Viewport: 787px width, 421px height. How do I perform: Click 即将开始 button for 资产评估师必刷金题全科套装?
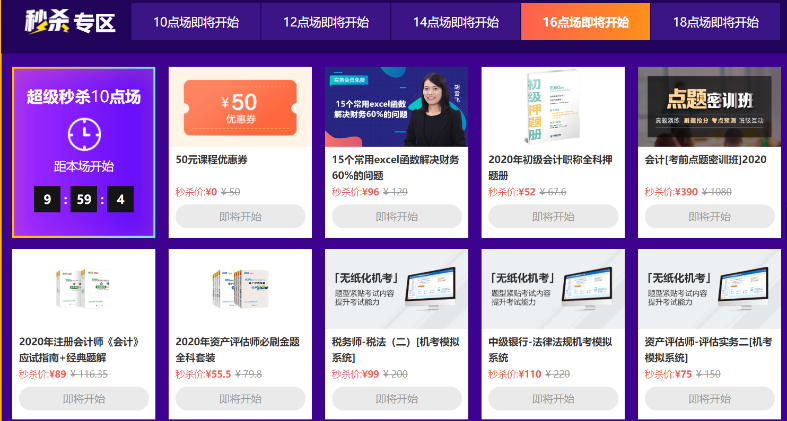(x=240, y=398)
